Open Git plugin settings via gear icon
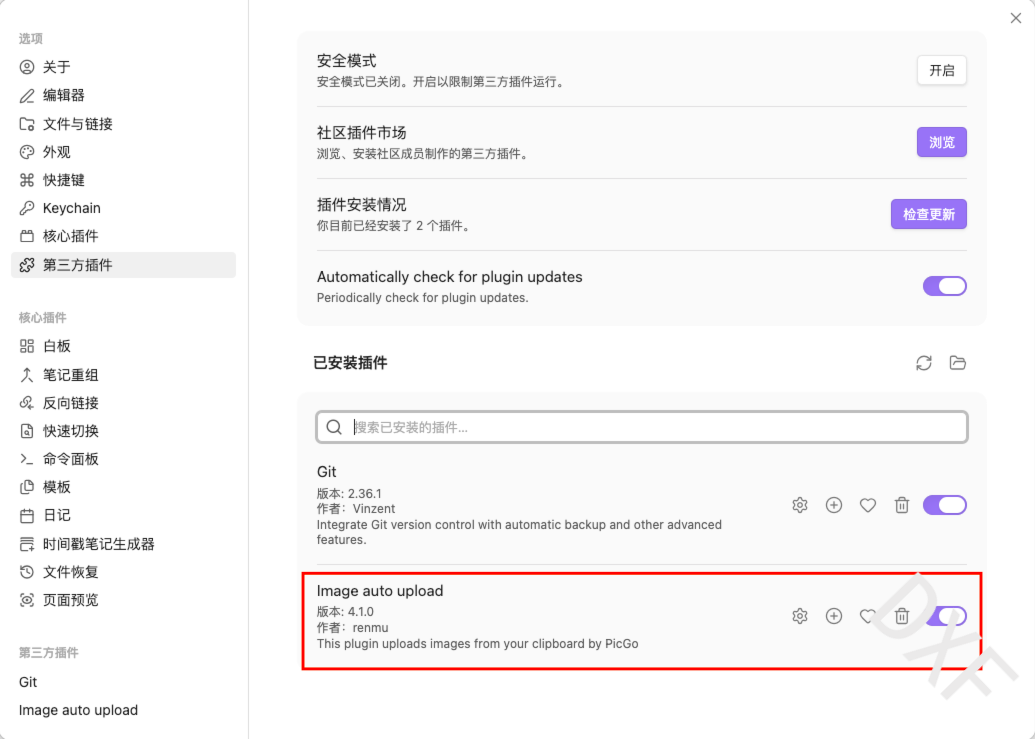The width and height of the screenshot is (1035, 739). 800,505
